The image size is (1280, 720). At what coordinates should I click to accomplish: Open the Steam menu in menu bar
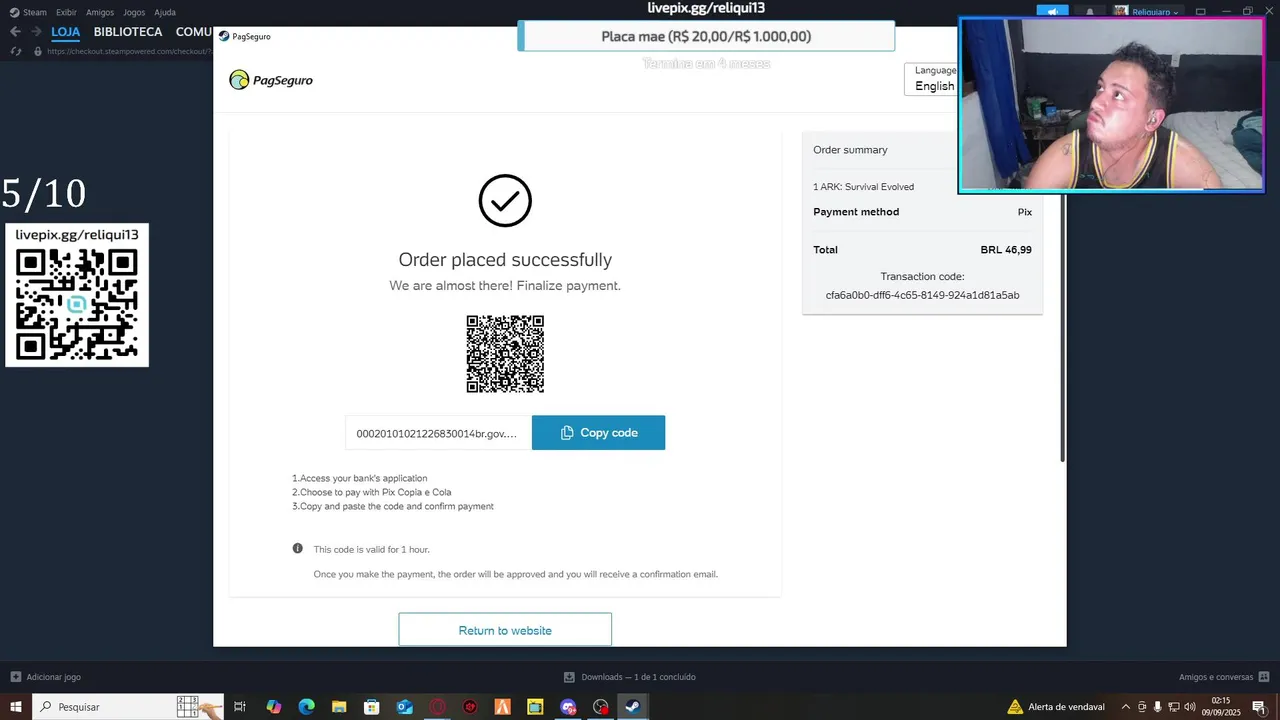pos(28,12)
